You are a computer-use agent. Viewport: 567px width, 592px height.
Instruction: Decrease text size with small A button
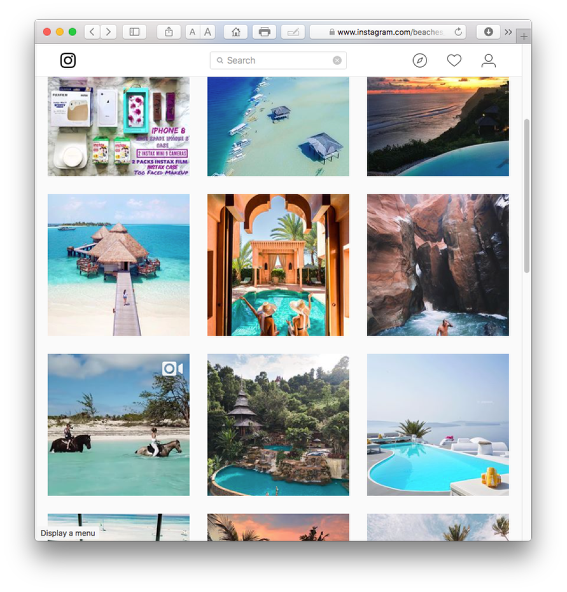(193, 32)
